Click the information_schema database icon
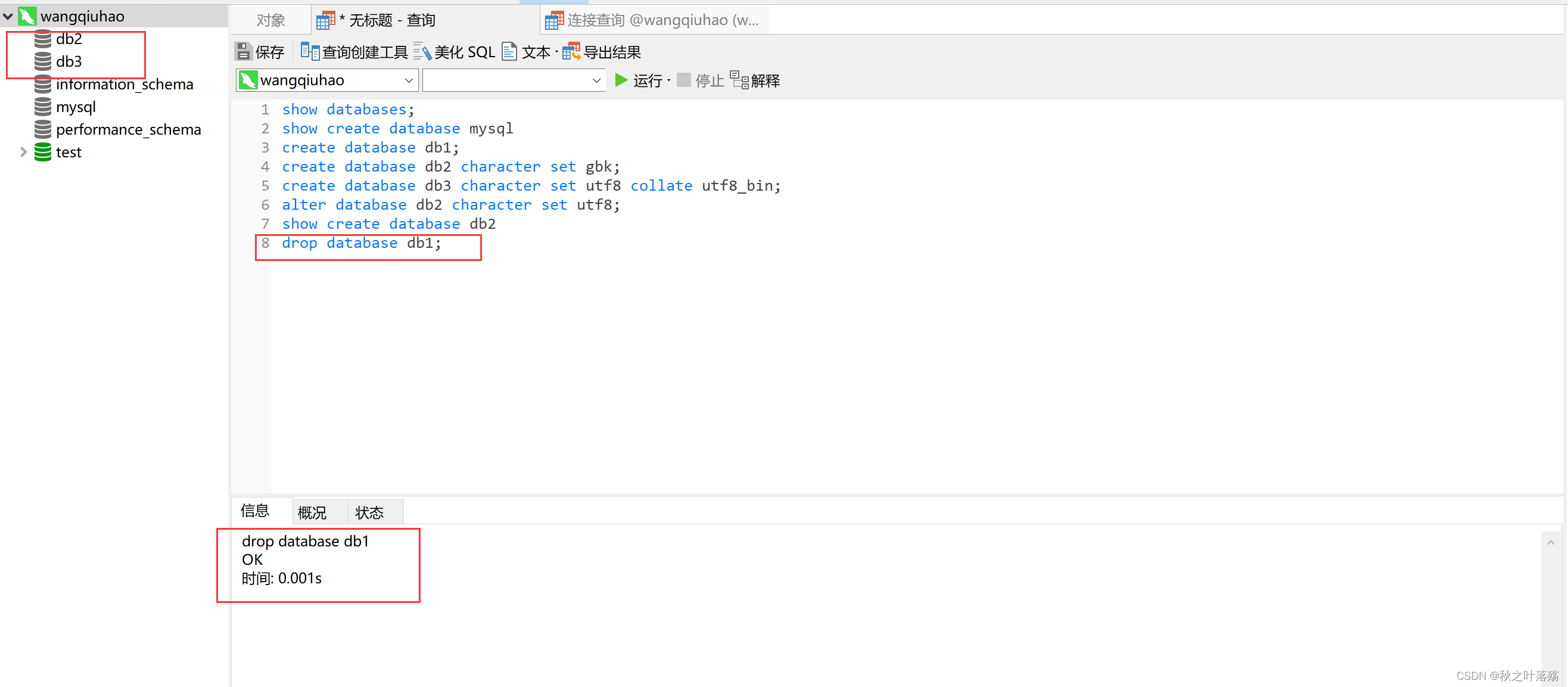1568x687 pixels. [x=43, y=84]
